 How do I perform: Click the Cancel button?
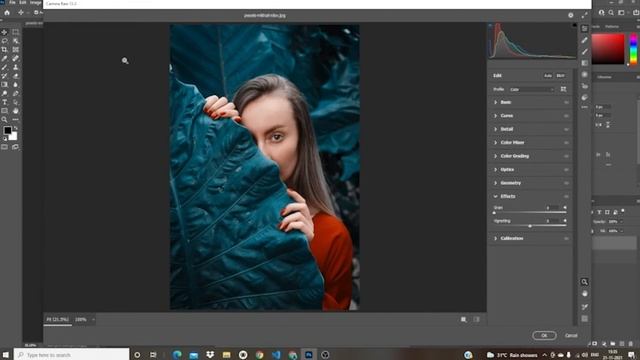pyautogui.click(x=571, y=336)
